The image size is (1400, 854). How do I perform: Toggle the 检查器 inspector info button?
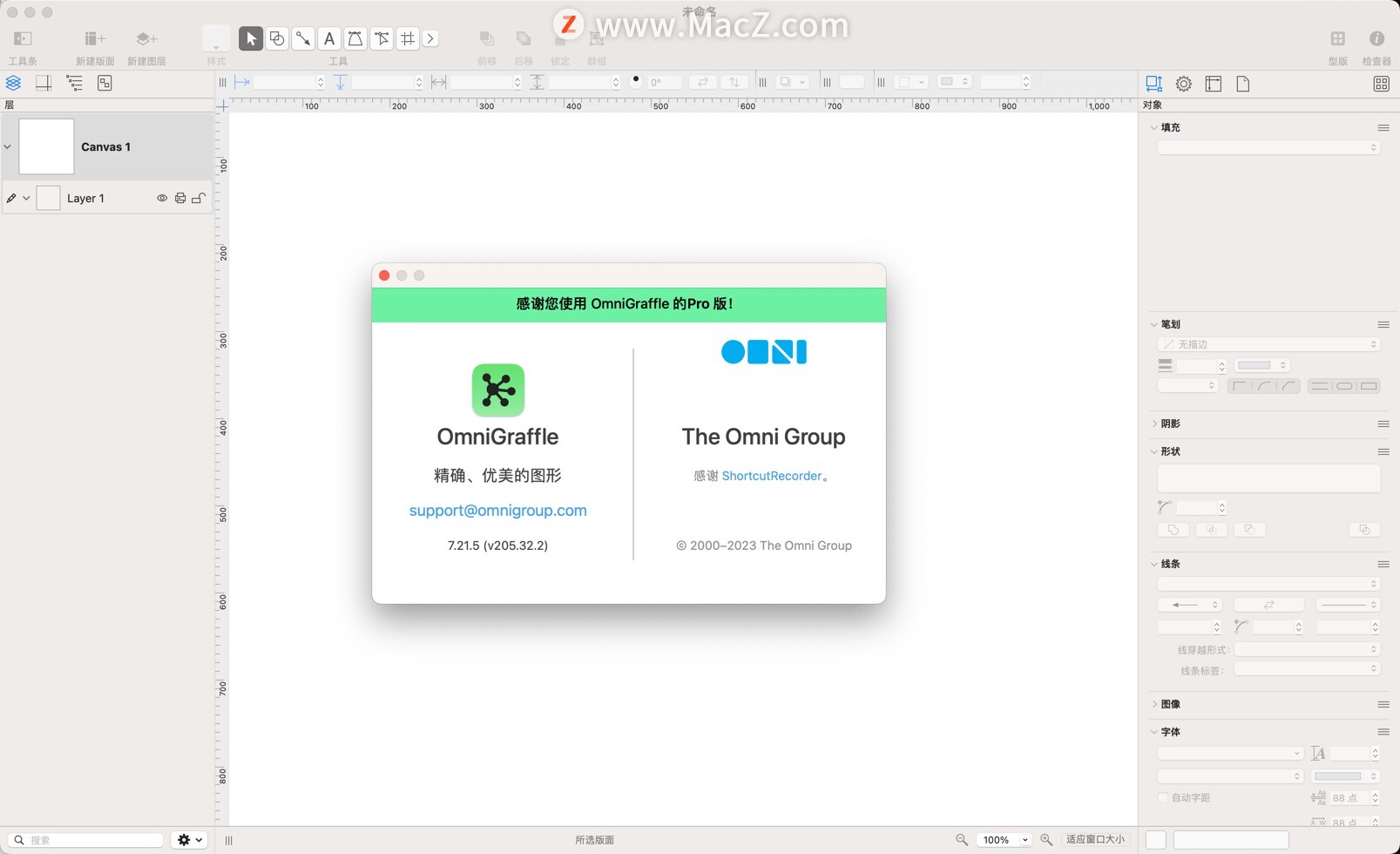(x=1376, y=38)
